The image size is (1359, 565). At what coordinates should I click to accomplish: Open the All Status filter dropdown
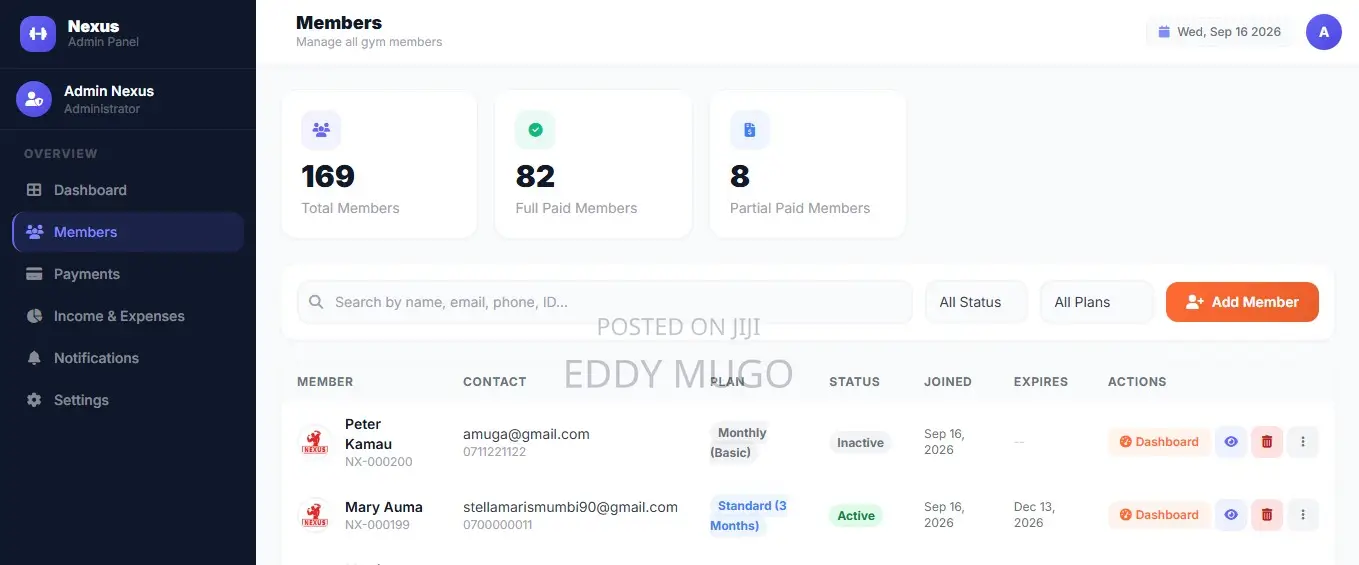(976, 302)
